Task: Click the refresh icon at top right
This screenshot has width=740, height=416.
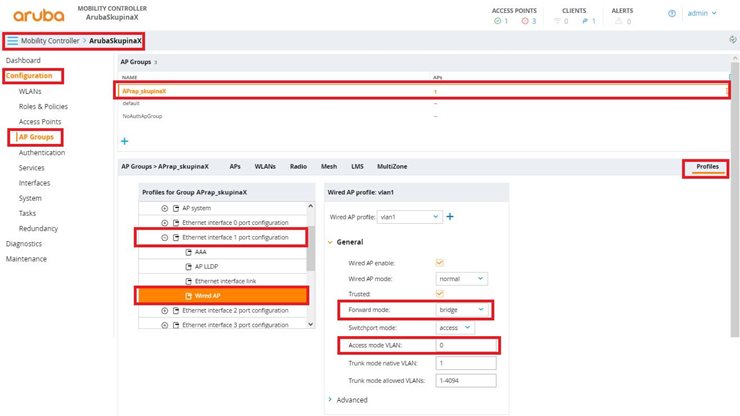Action: click(733, 40)
